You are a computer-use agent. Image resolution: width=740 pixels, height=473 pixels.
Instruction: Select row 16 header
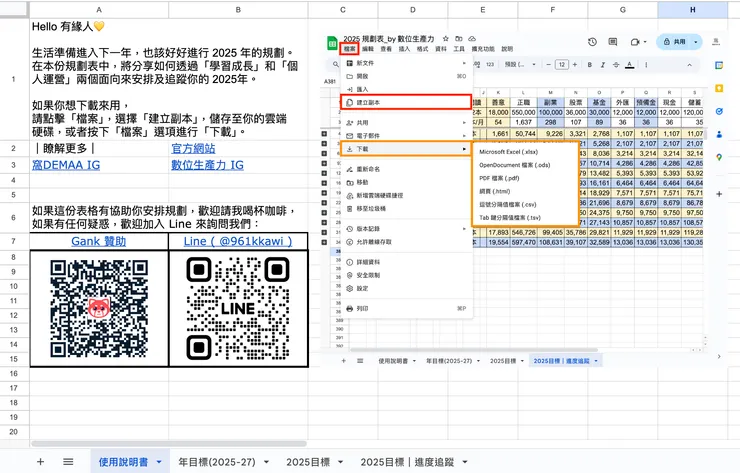click(x=14, y=373)
